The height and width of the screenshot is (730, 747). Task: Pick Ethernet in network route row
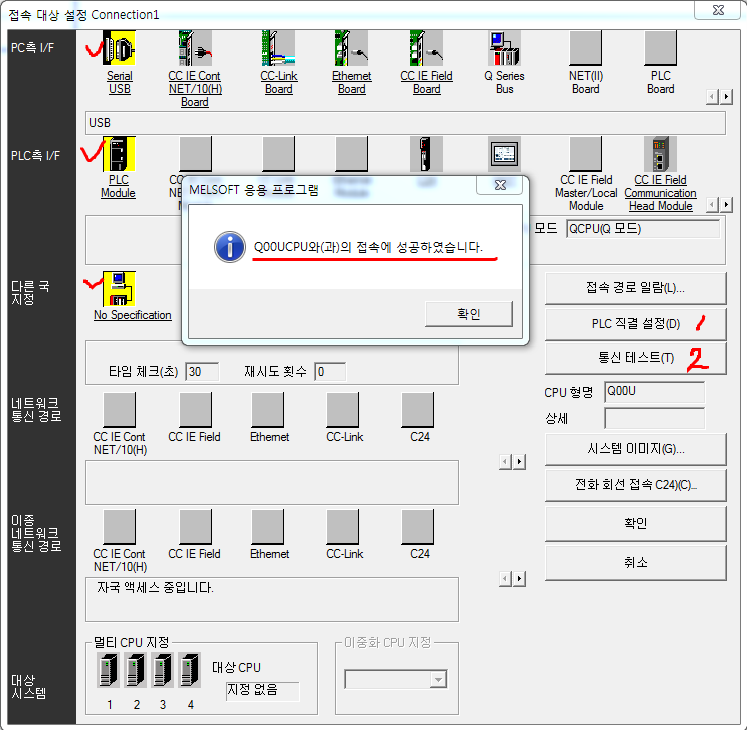pyautogui.click(x=267, y=410)
